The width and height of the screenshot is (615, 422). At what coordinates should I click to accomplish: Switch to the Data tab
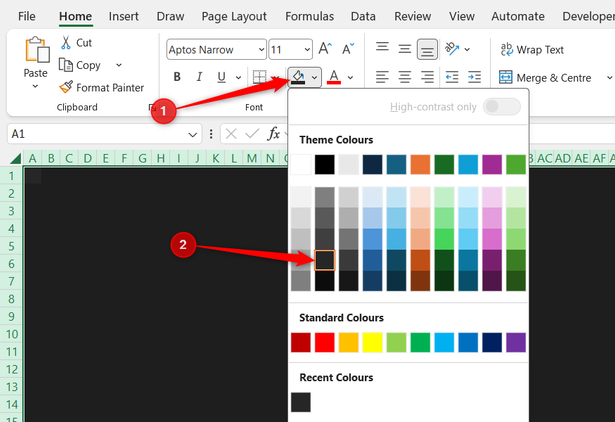363,16
